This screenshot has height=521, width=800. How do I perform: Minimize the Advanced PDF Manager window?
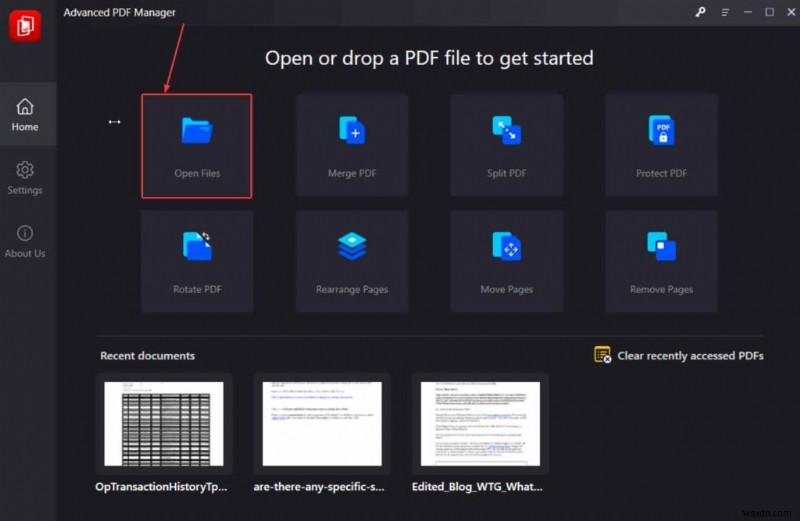point(747,12)
